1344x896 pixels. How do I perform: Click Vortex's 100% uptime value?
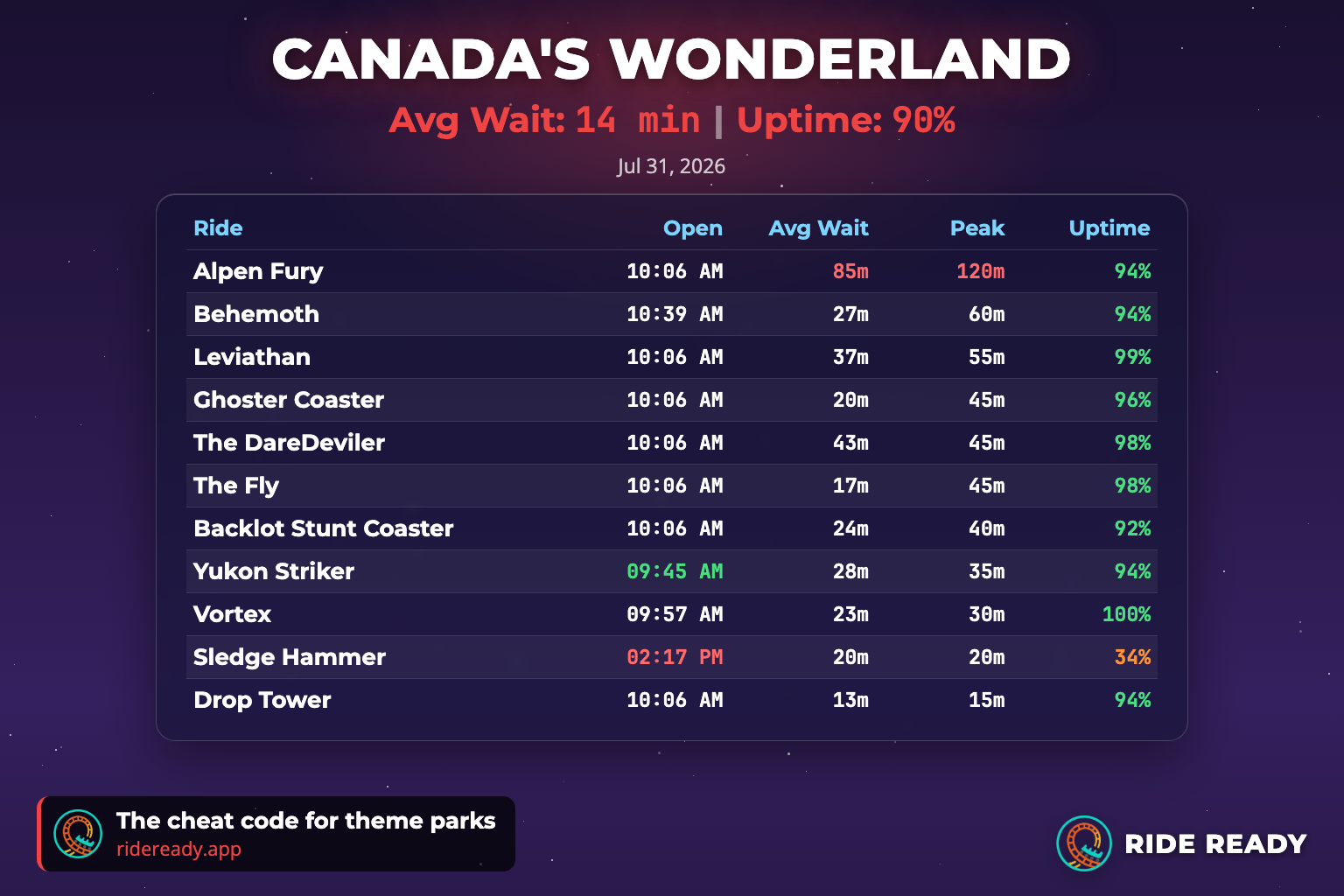coord(1126,614)
